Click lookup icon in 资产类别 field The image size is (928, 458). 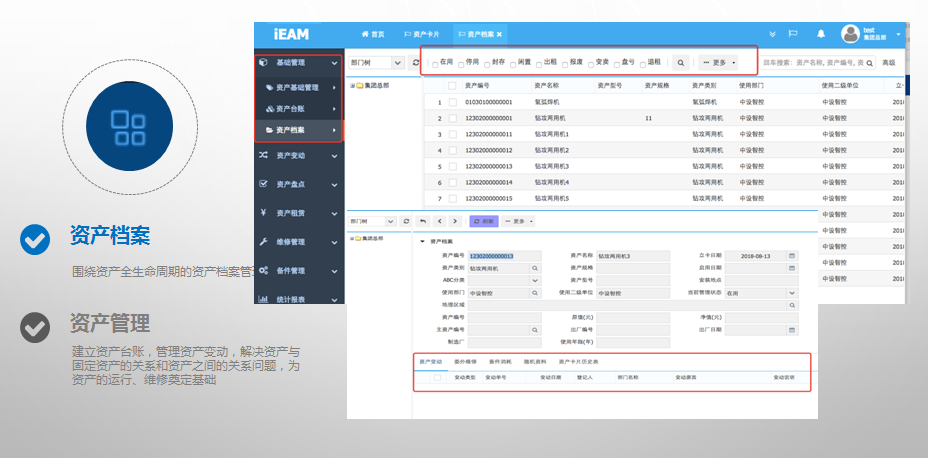(x=535, y=269)
